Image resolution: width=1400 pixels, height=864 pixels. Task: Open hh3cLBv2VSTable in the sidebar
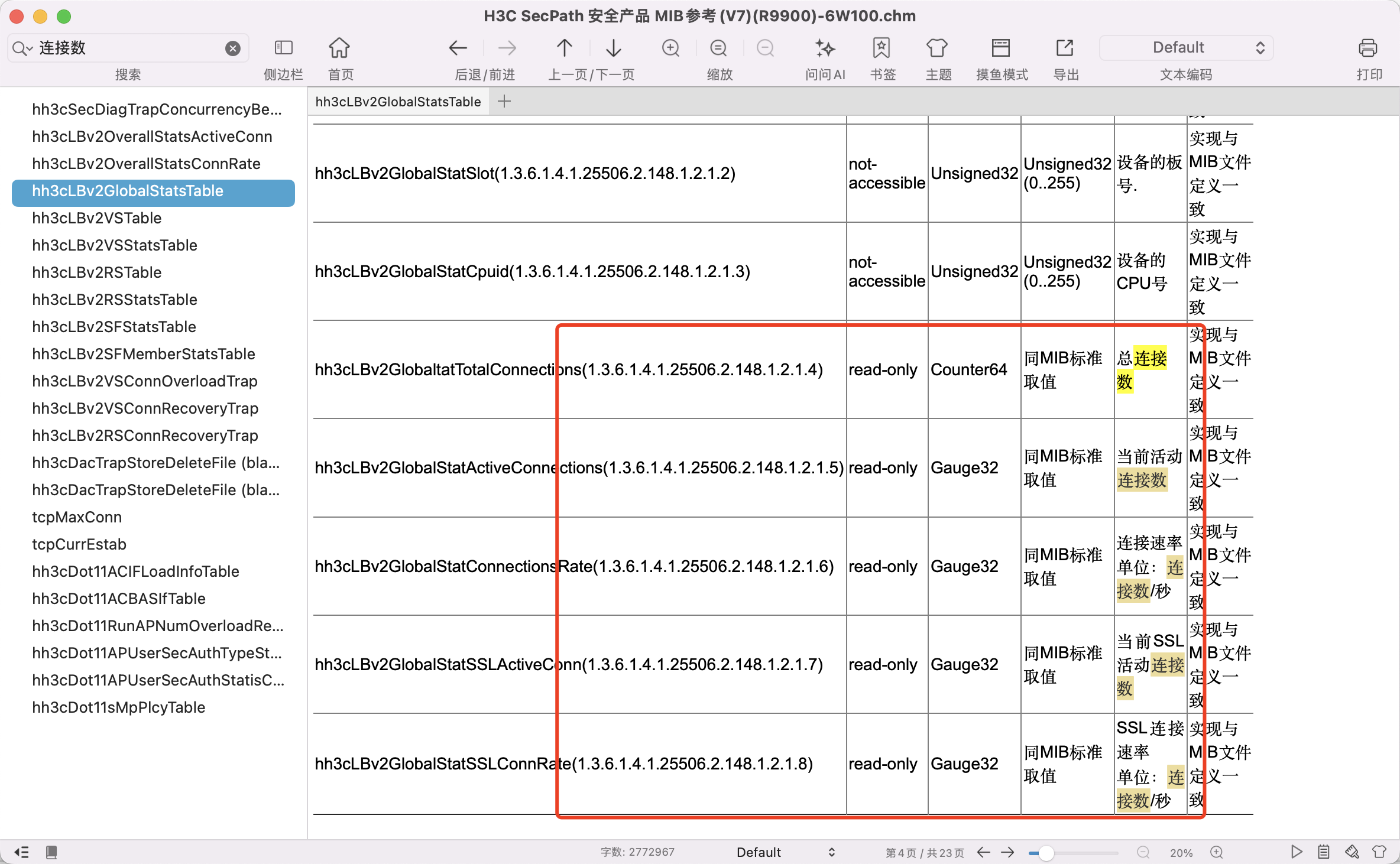[x=97, y=218]
